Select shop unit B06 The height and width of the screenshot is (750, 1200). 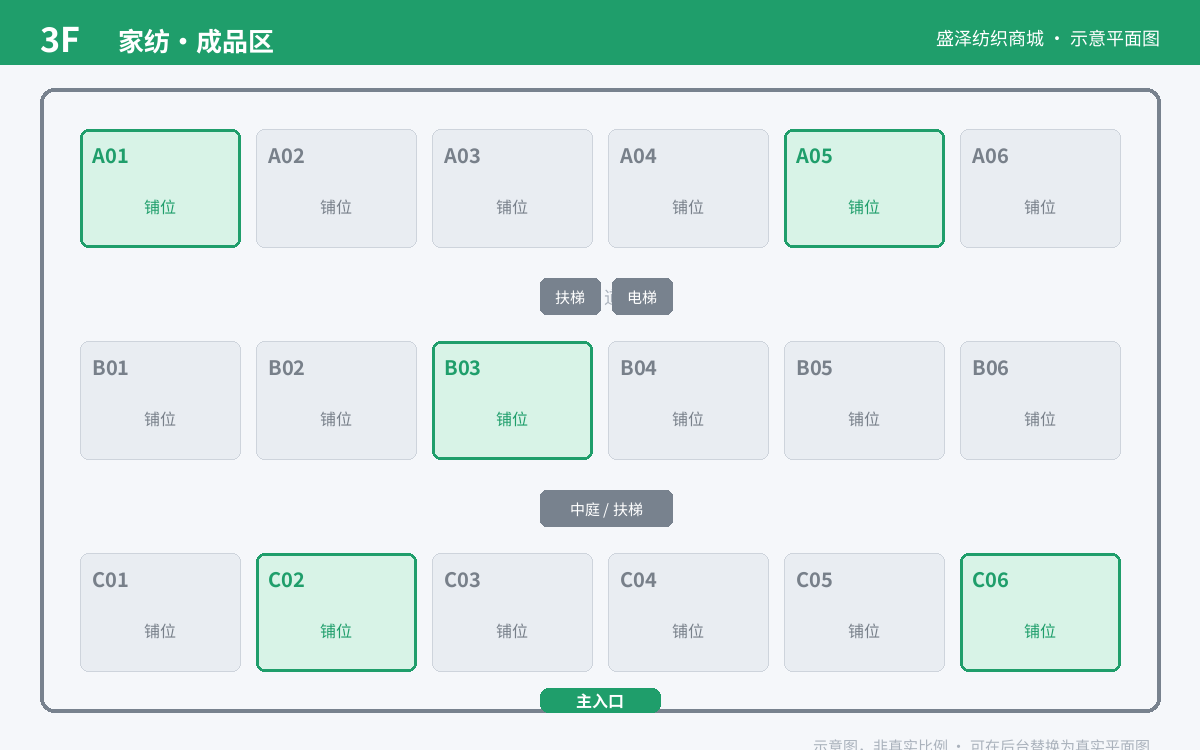click(x=1040, y=400)
